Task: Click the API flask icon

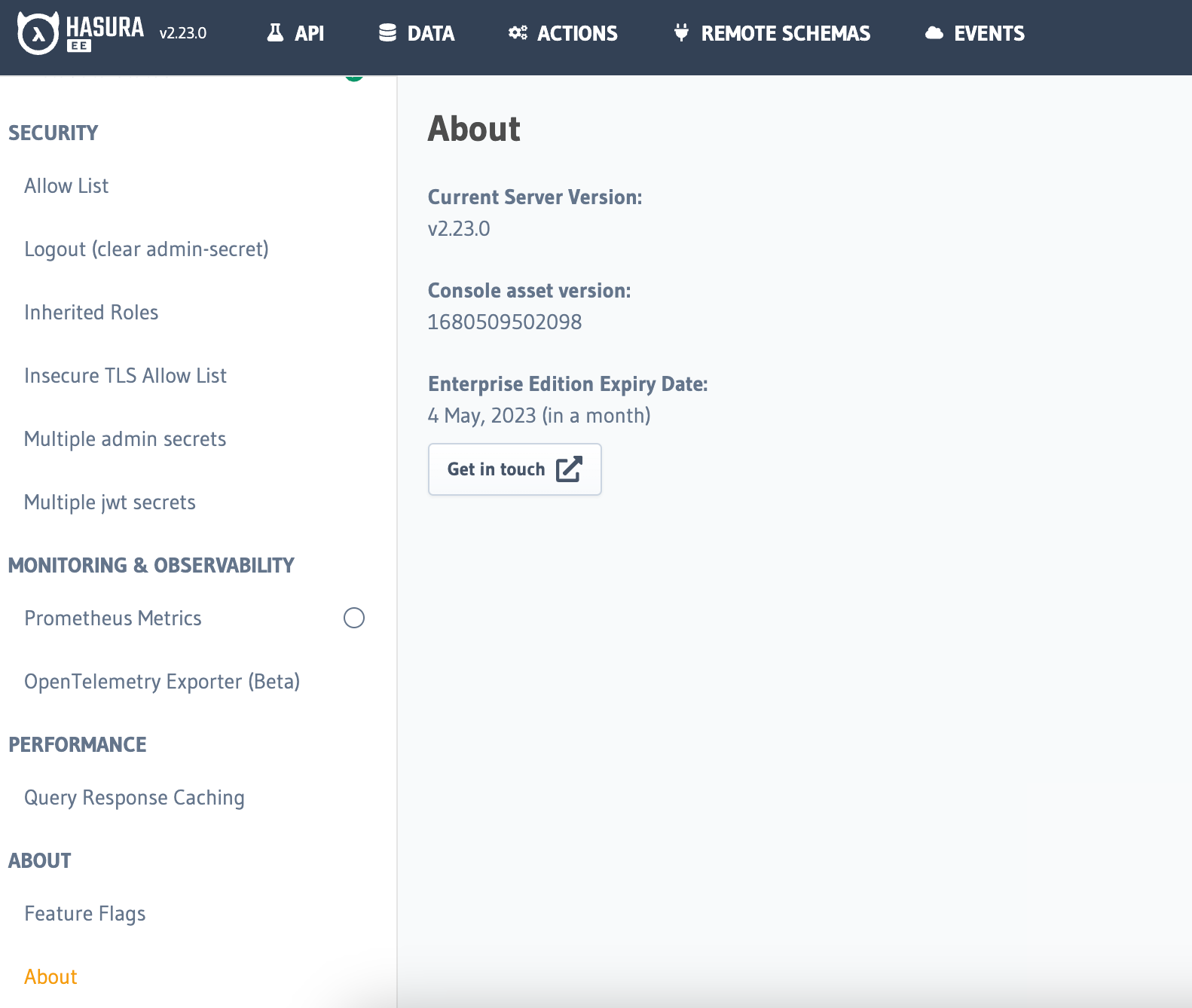Action: [x=275, y=33]
